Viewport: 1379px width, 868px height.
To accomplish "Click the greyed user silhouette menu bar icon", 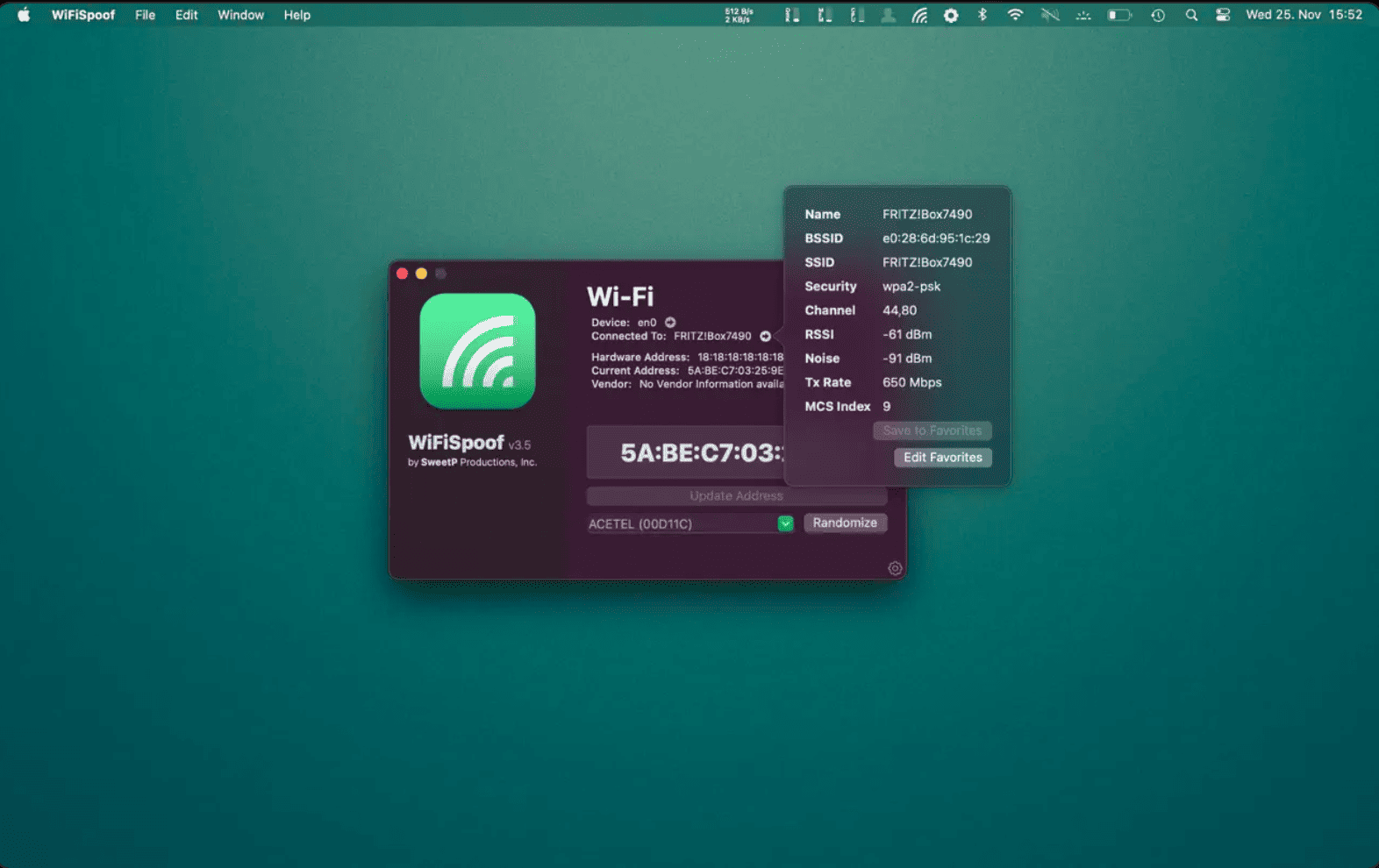I will tap(888, 15).
